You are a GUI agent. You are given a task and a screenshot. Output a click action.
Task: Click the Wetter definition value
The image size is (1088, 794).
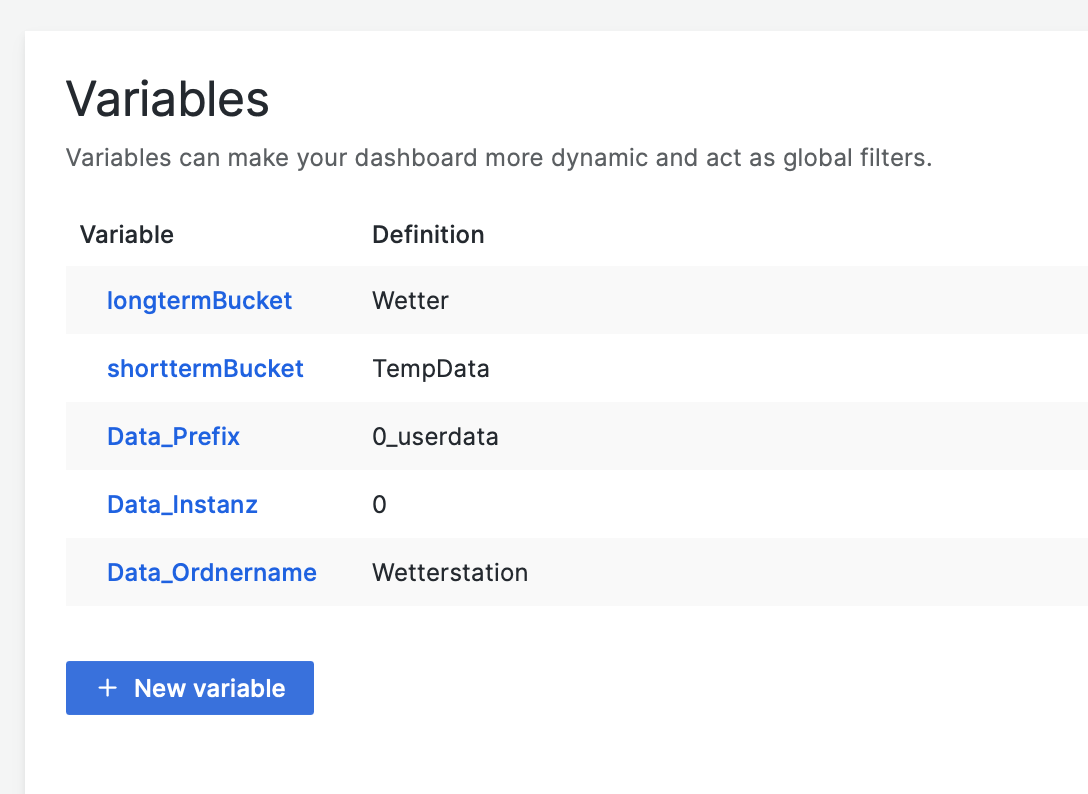coord(410,300)
